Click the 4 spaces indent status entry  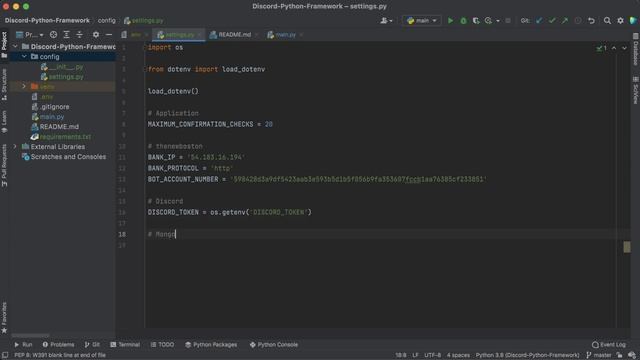(458, 355)
